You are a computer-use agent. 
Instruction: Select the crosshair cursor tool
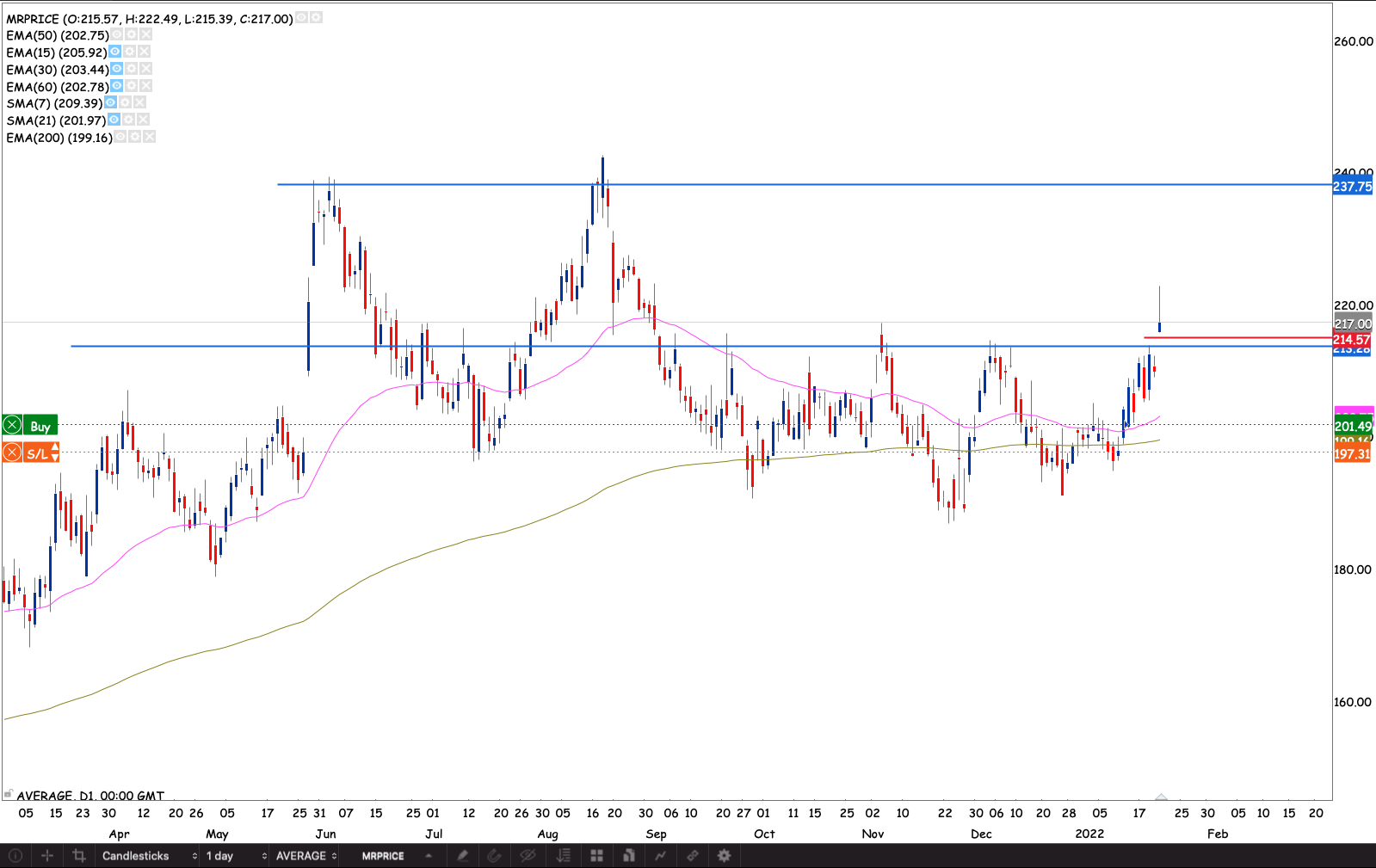[x=47, y=855]
